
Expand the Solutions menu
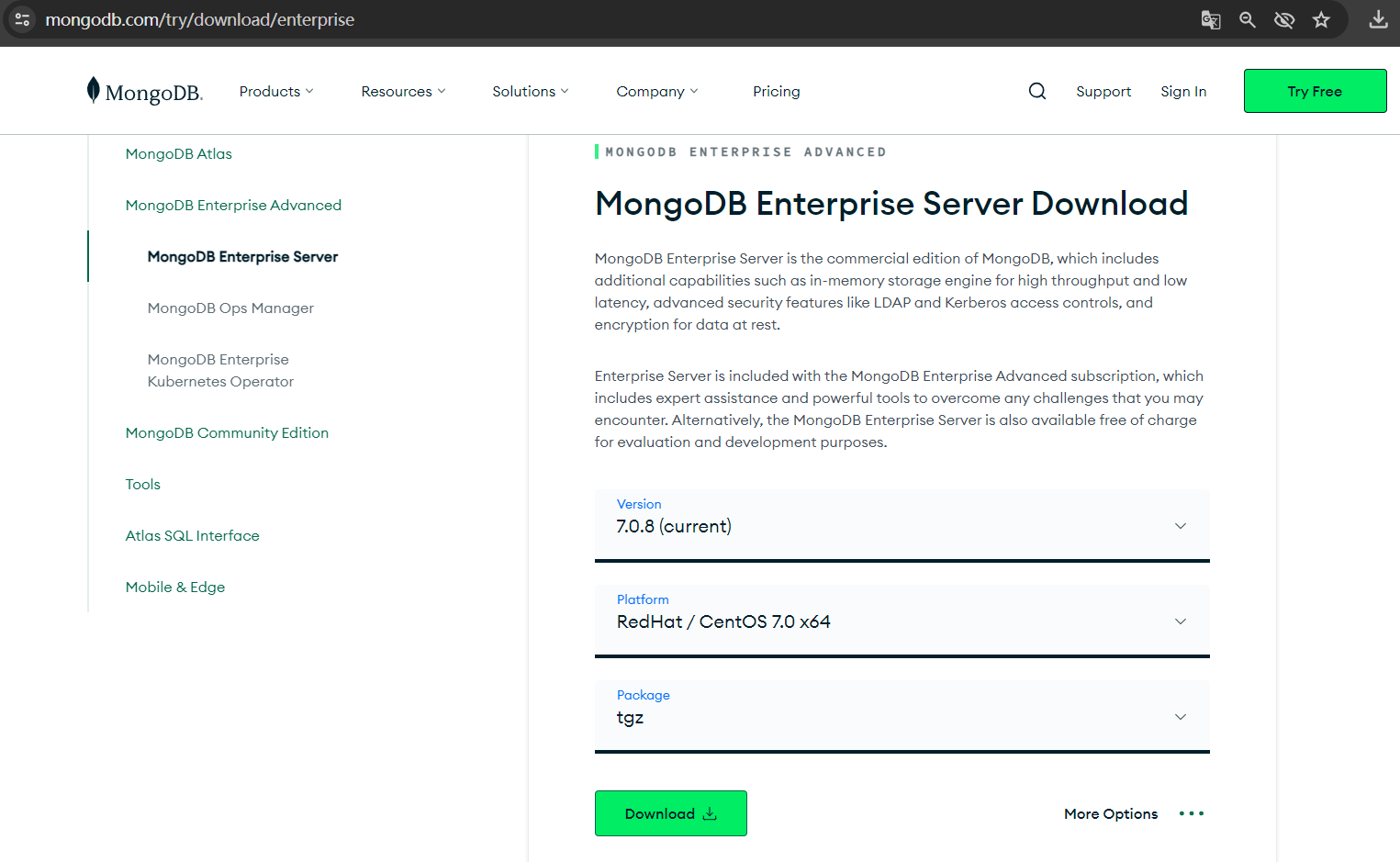click(x=531, y=91)
